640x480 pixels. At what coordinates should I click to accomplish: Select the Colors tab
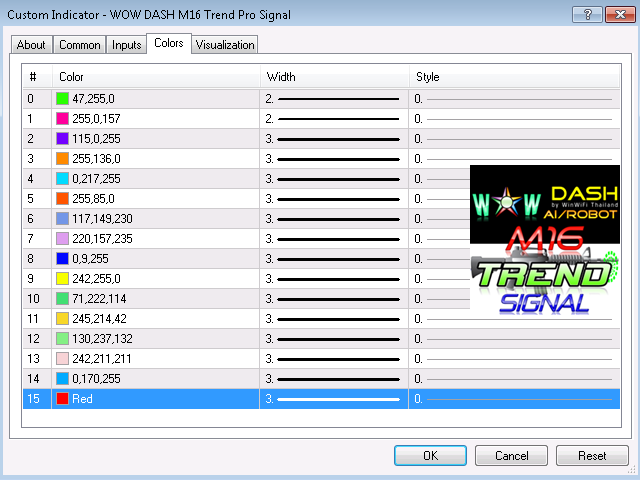(x=169, y=43)
